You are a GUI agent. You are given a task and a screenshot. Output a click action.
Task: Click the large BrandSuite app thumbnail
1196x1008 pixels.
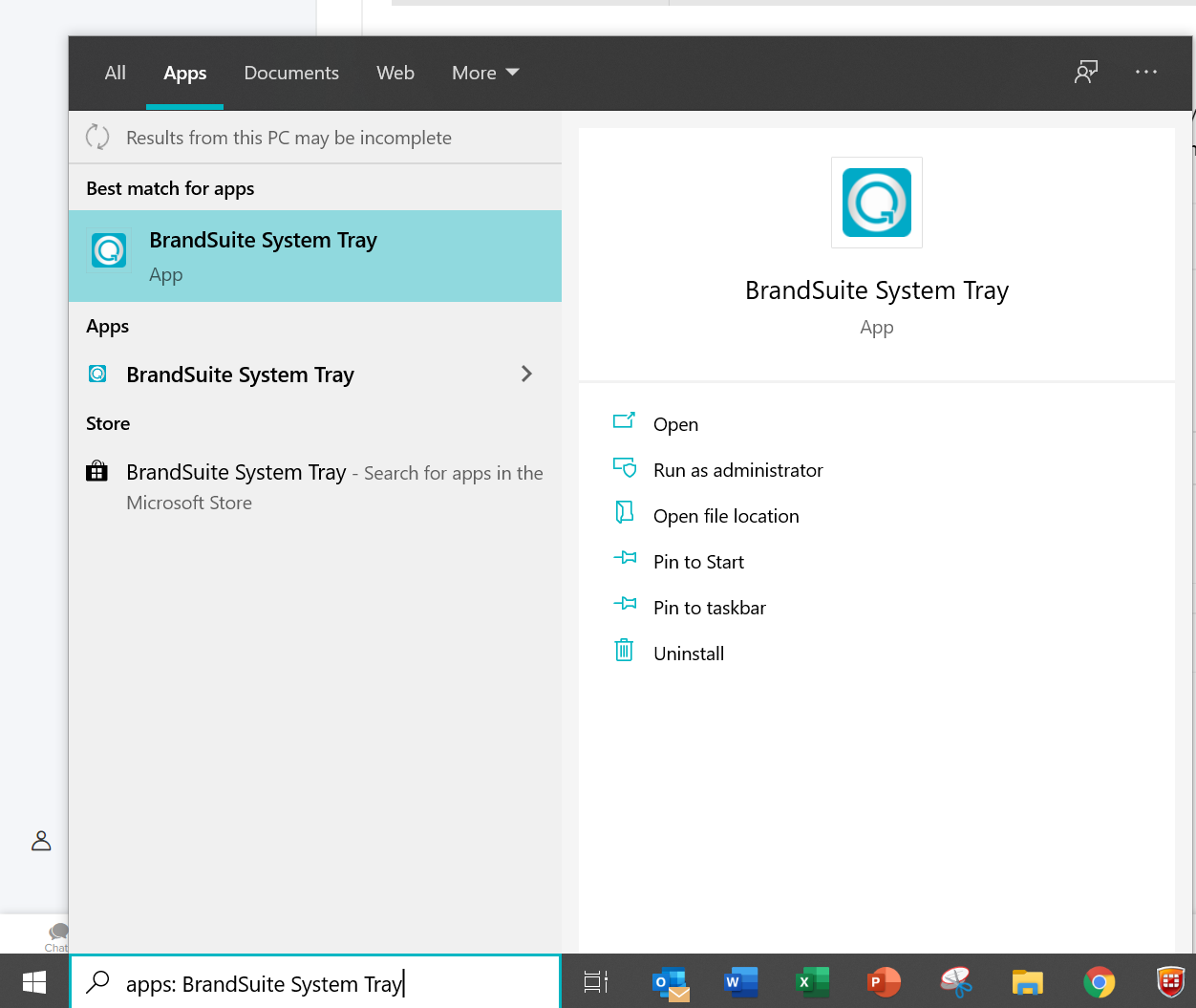click(x=877, y=203)
